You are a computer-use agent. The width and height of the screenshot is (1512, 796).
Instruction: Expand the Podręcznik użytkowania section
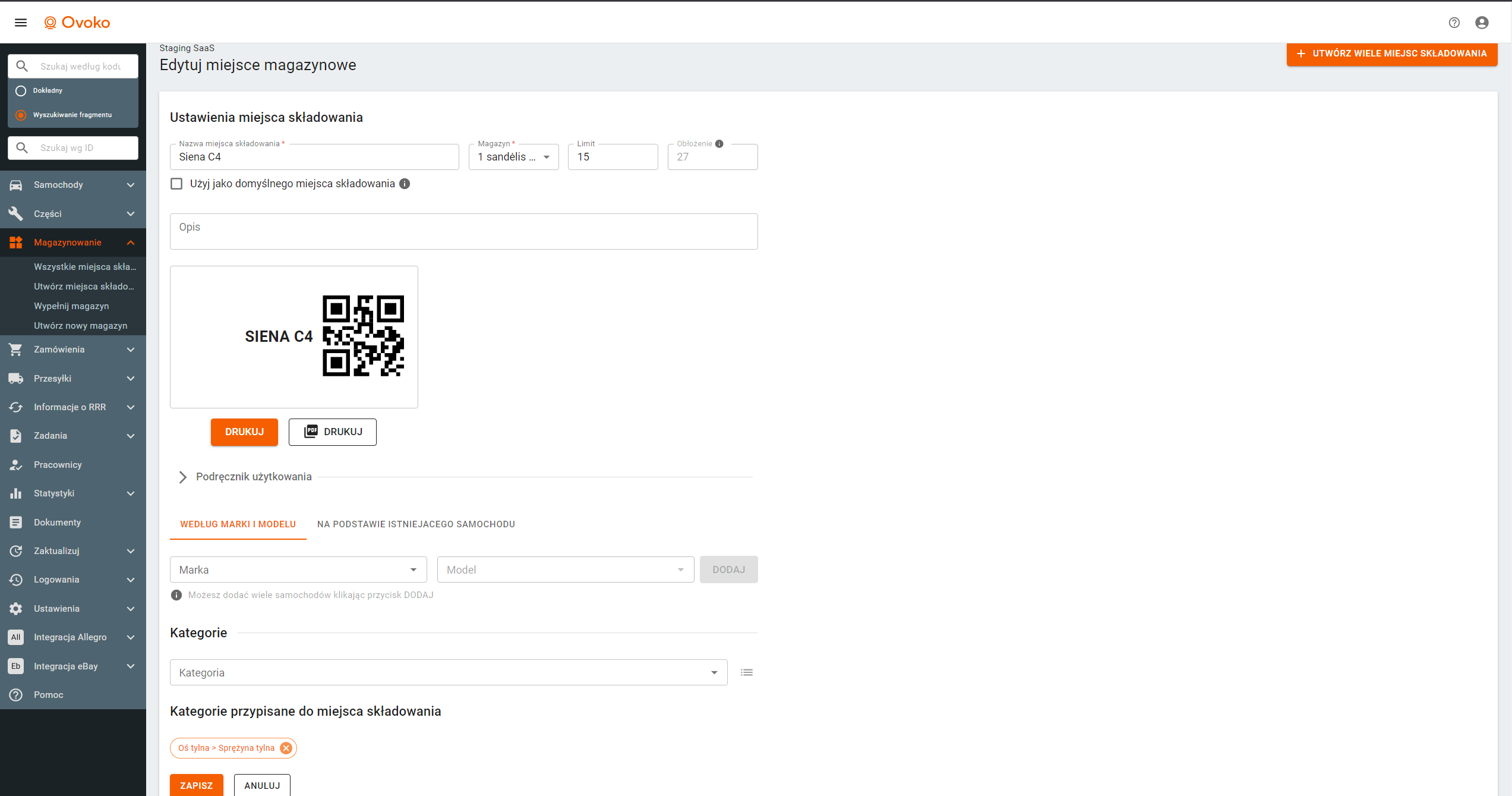(183, 477)
